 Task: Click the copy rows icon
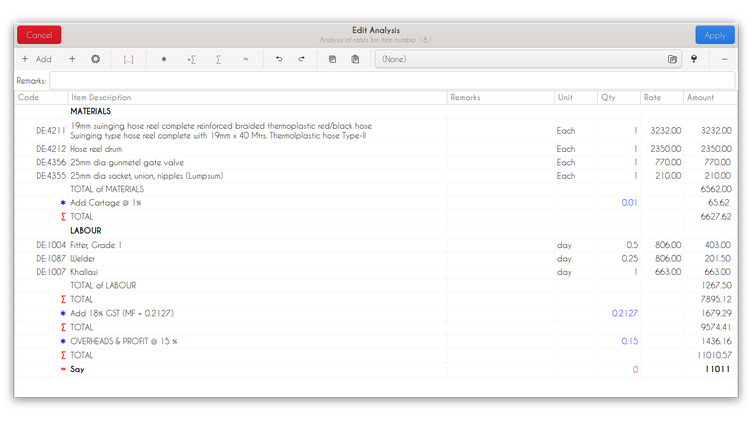click(333, 60)
